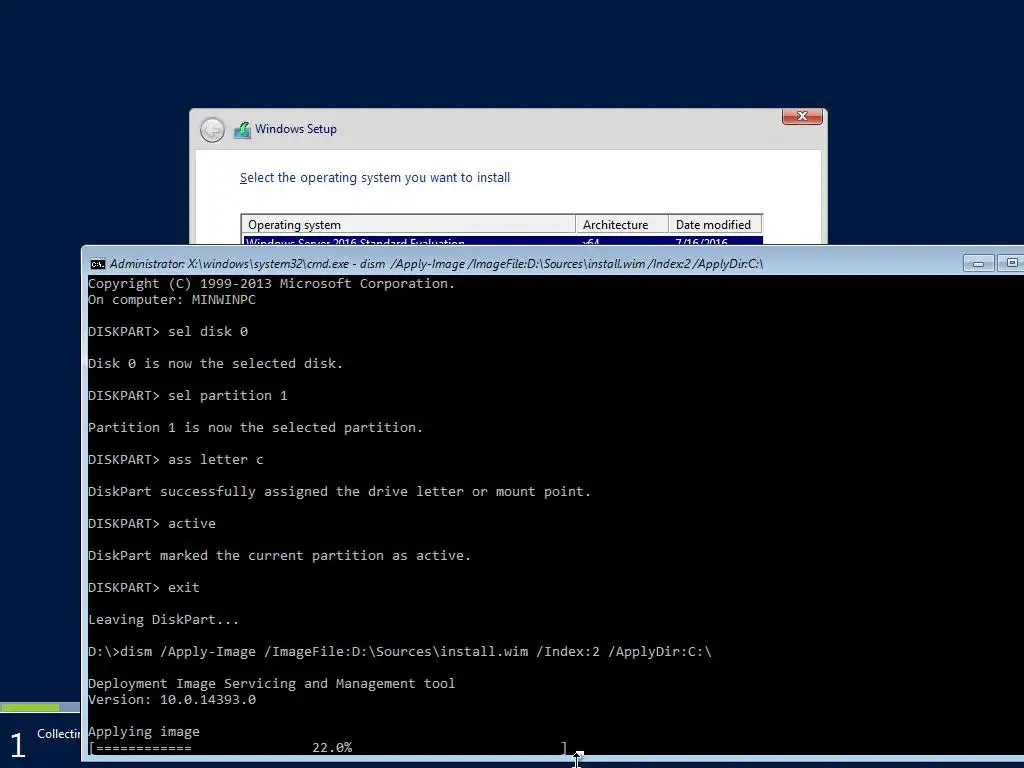This screenshot has width=1024, height=768.
Task: Click the x64 architecture cell in Setup list
Action: 590,242
